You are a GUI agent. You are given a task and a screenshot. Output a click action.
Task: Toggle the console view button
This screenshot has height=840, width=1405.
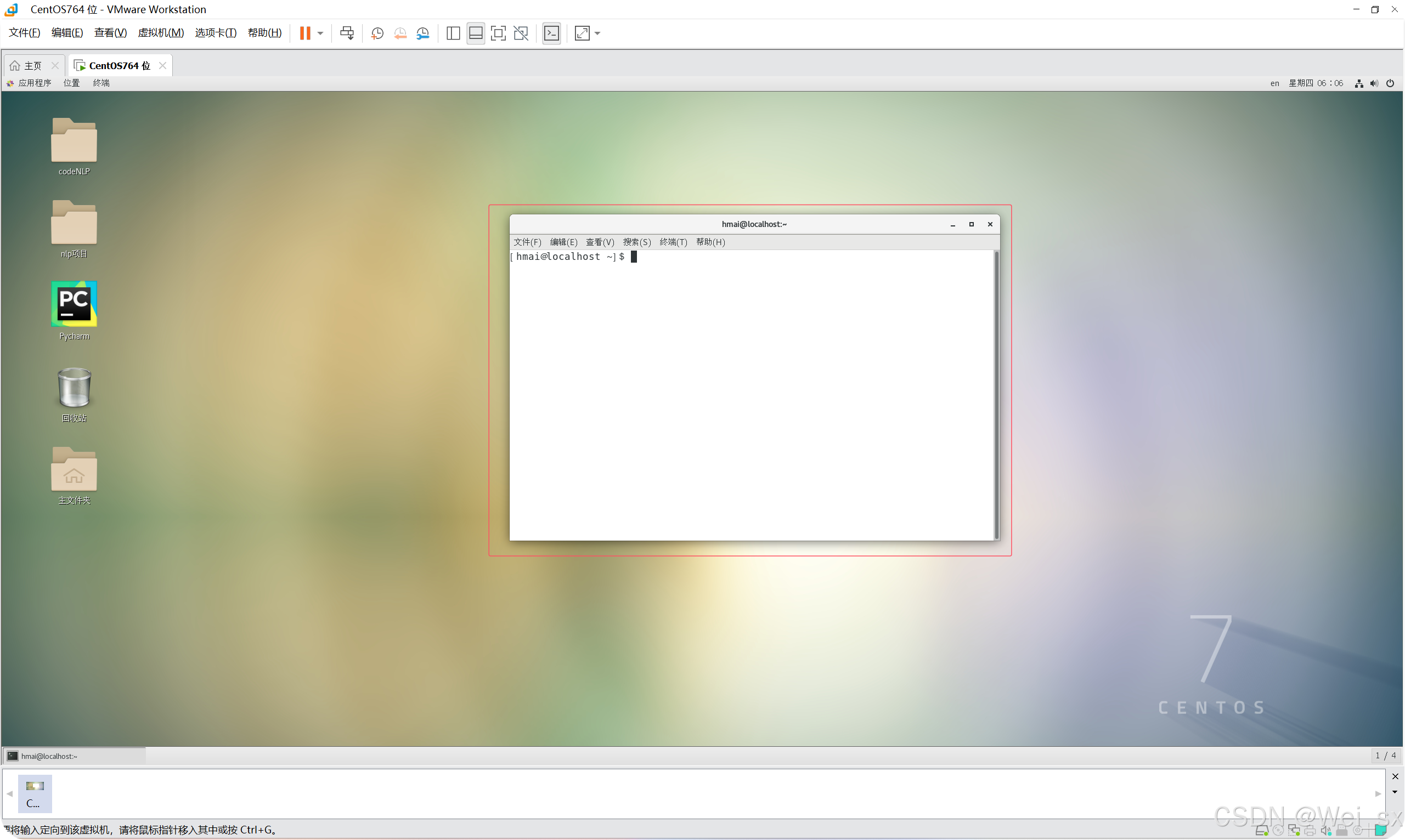pyautogui.click(x=551, y=33)
